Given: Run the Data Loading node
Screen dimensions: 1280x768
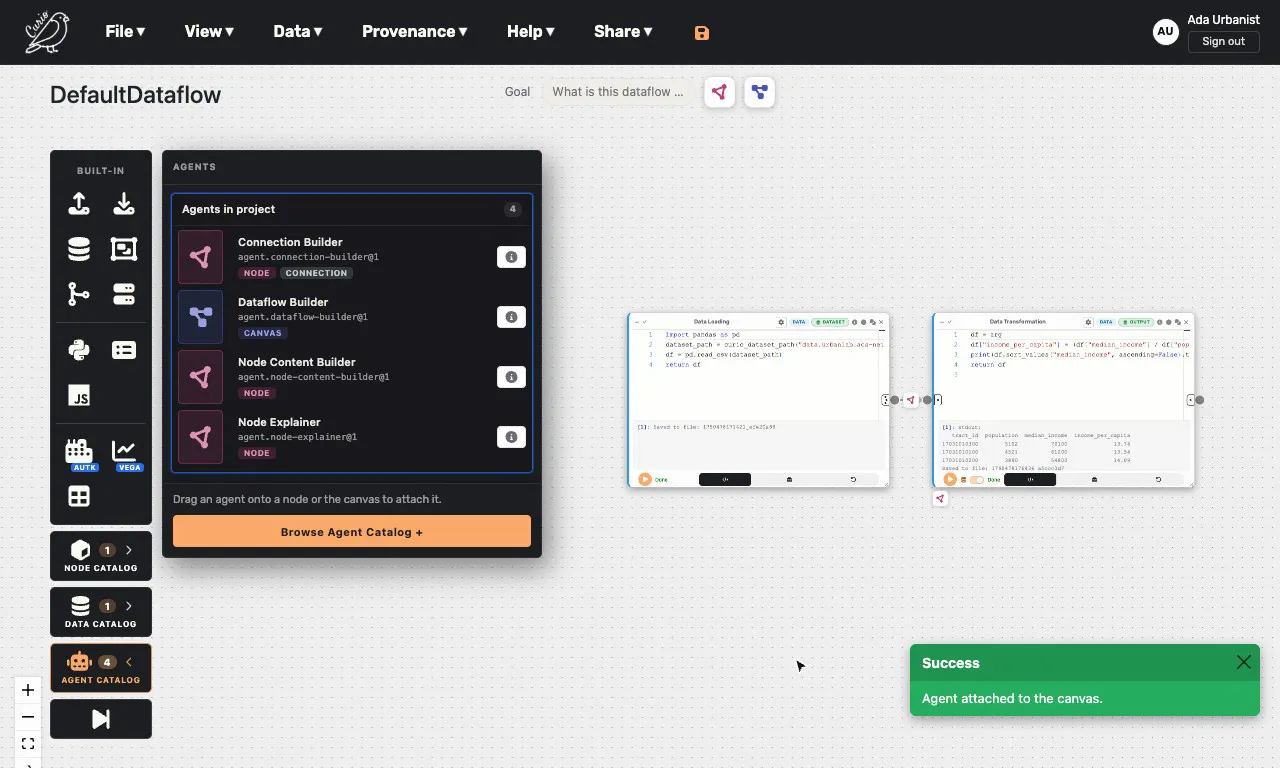Looking at the screenshot, I should point(645,480).
